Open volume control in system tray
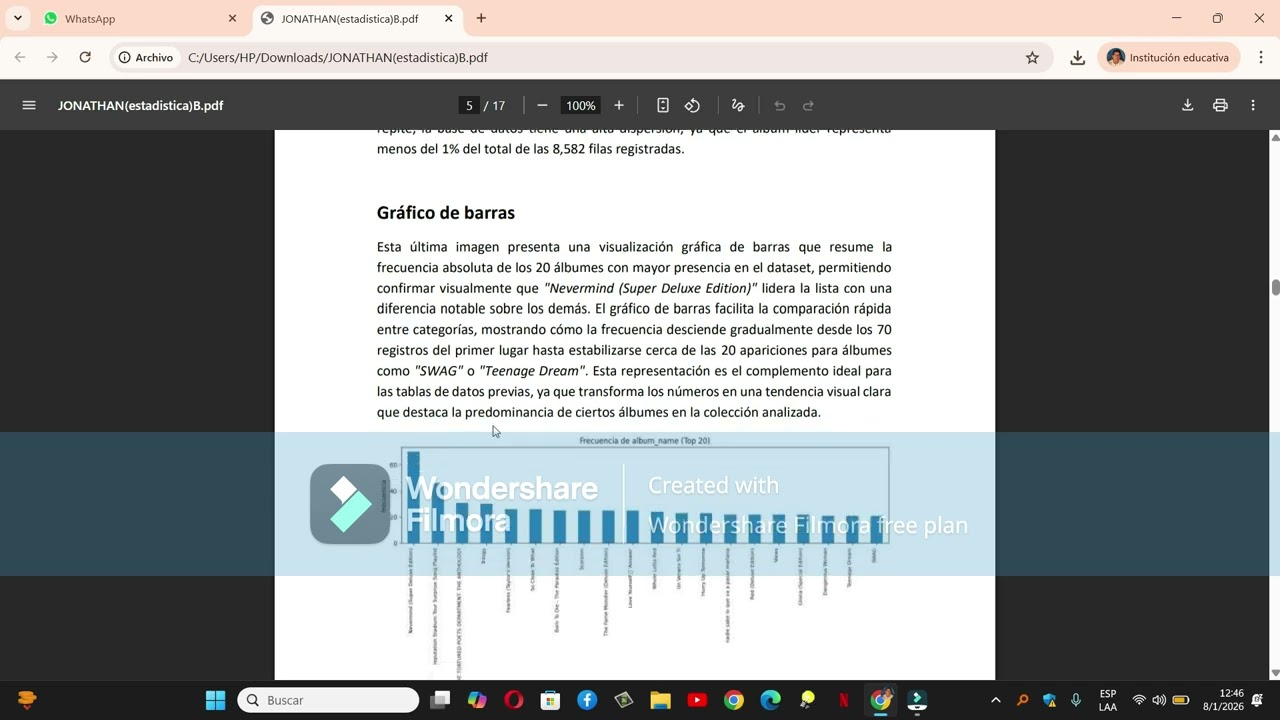Screen dimensions: 1280x720 pyautogui.click(x=1159, y=700)
